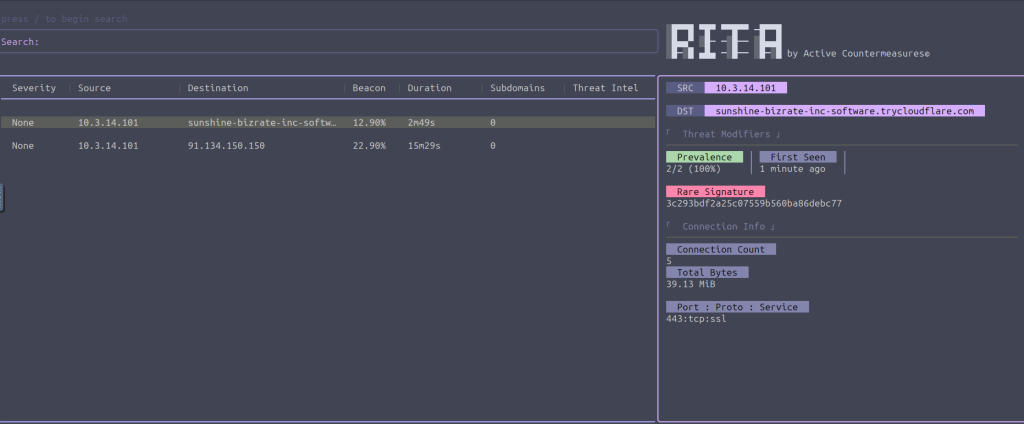Click the pink Rare Signature badge
1024x424 pixels.
(715, 191)
